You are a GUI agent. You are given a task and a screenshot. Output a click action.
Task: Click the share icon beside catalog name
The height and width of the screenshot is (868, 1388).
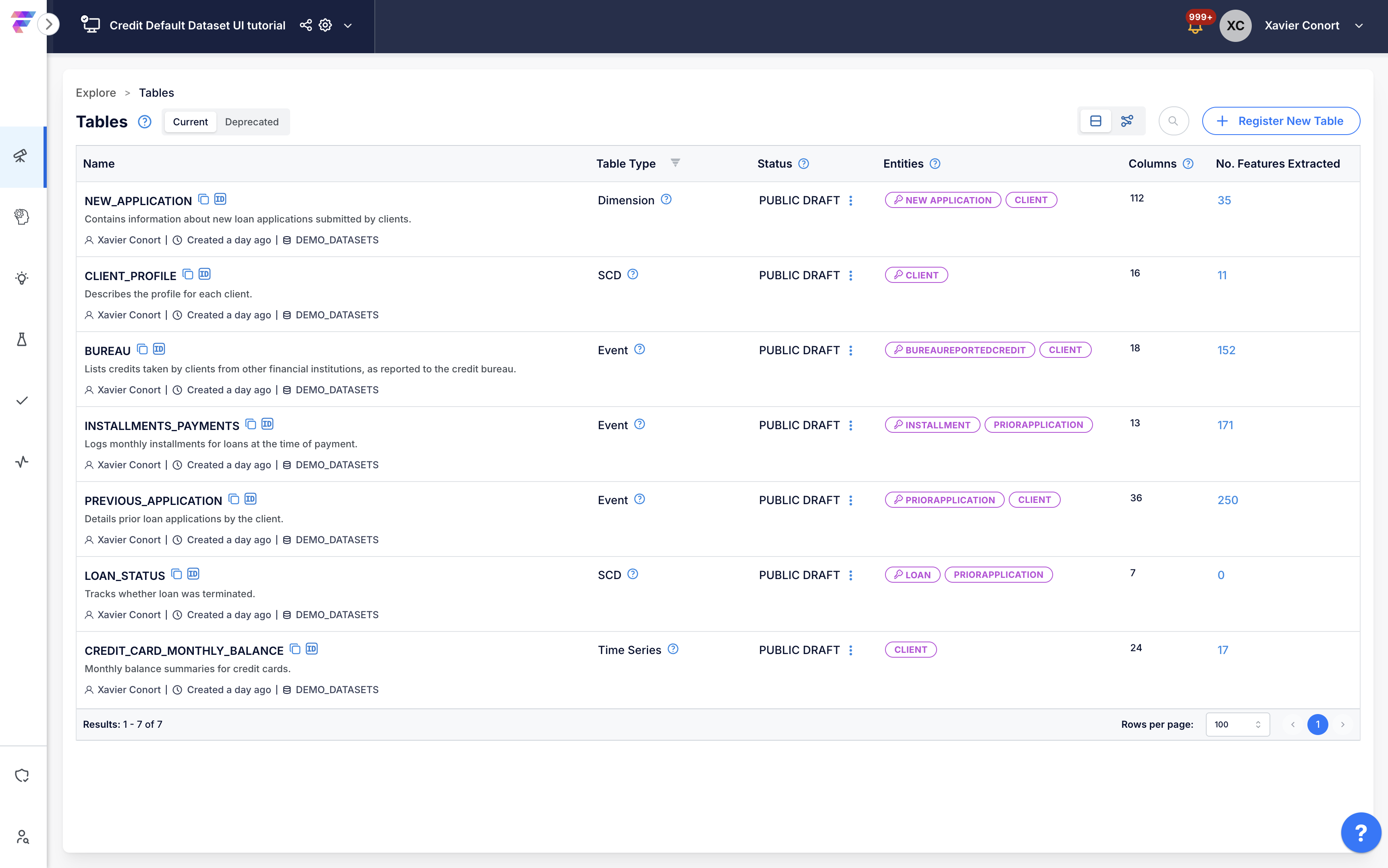[x=306, y=25]
